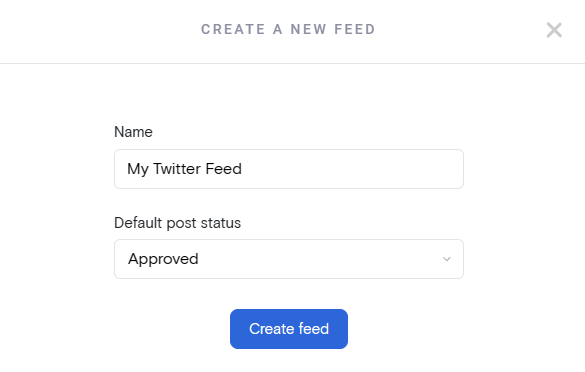Click the Create feed button
This screenshot has width=585, height=372.
[289, 329]
